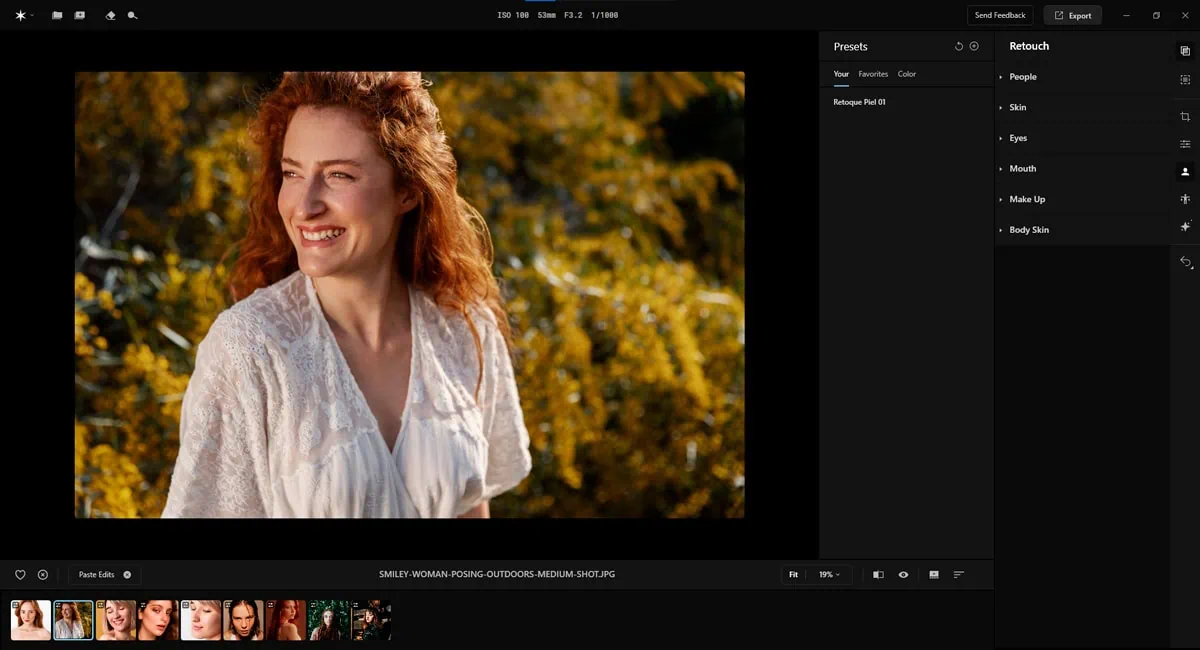
Task: Open the dropdown arrow beside the star logo
Action: tap(33, 16)
